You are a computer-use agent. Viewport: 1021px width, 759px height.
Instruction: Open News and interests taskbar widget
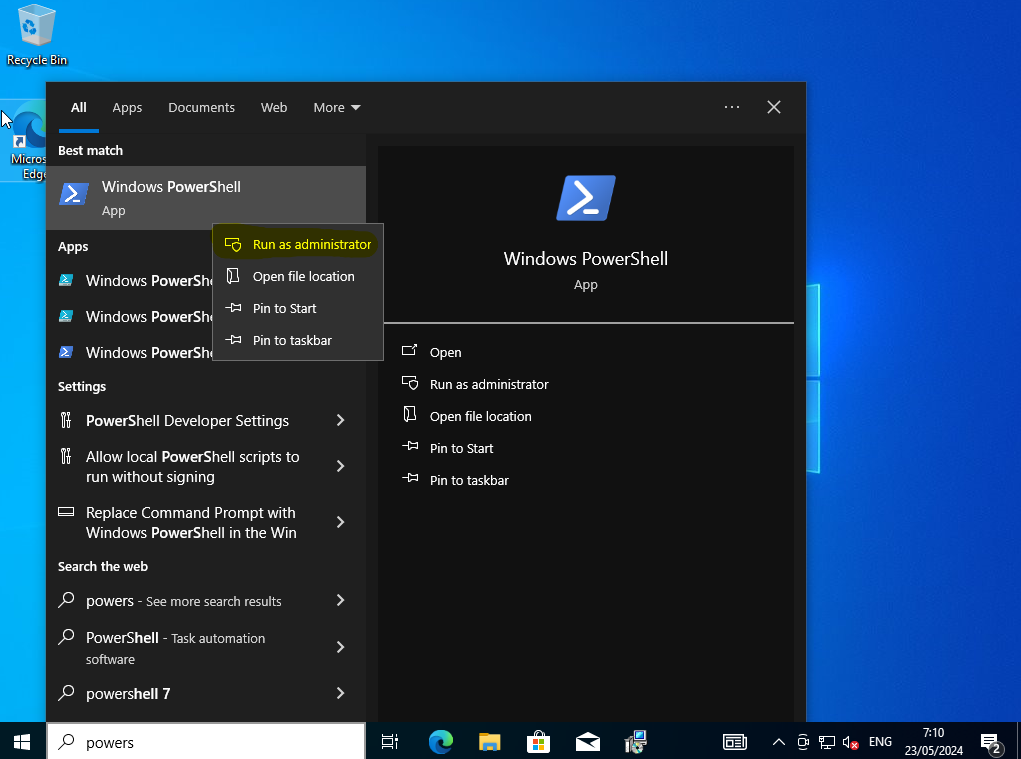pos(734,741)
